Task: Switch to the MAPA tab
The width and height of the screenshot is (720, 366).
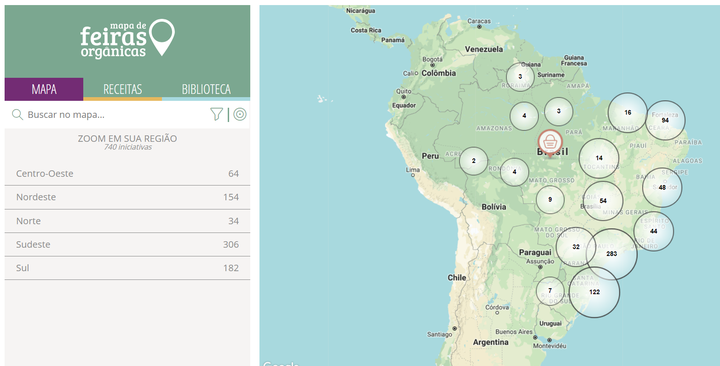Action: coord(44,89)
